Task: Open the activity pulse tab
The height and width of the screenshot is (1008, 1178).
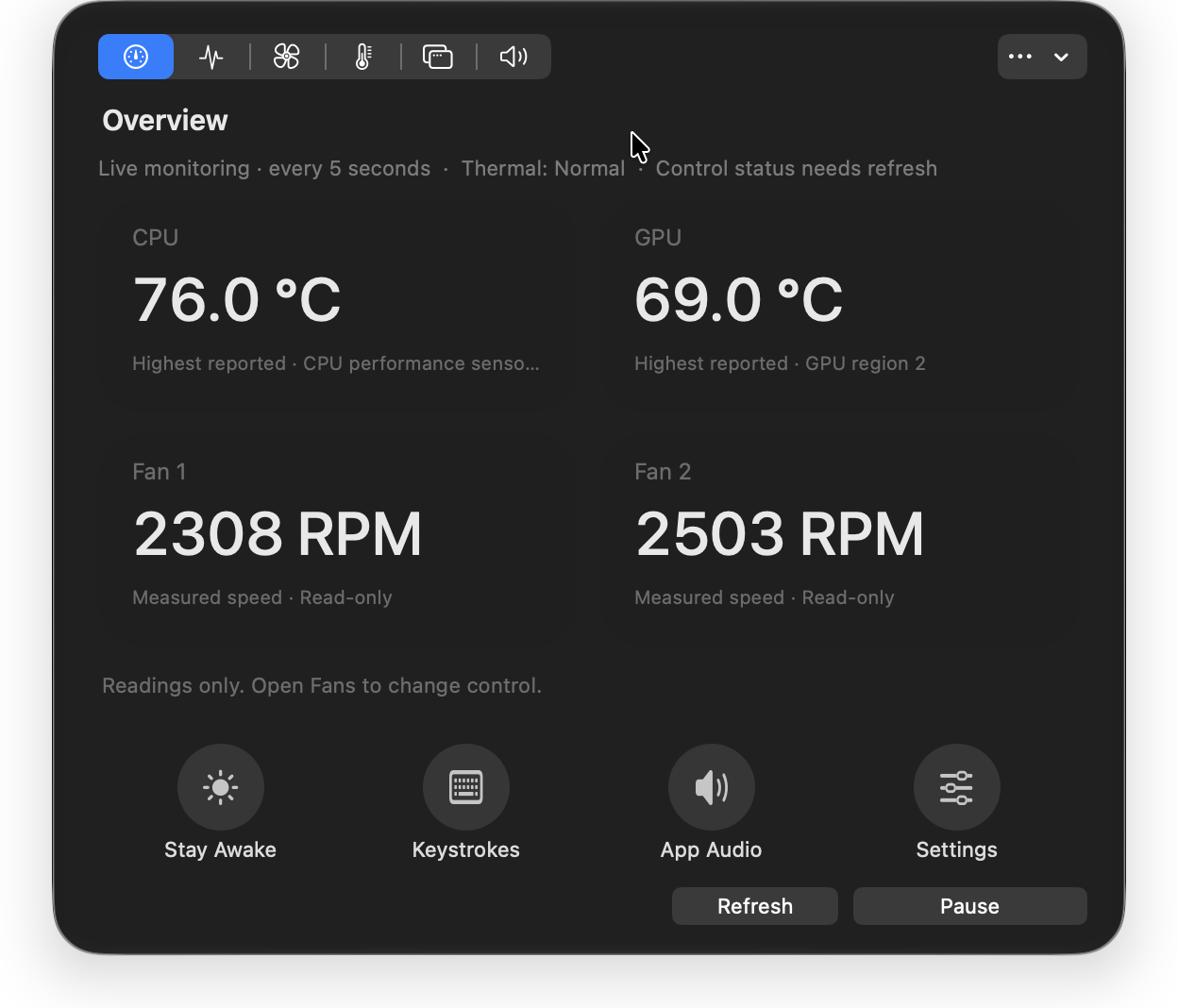Action: (x=211, y=57)
